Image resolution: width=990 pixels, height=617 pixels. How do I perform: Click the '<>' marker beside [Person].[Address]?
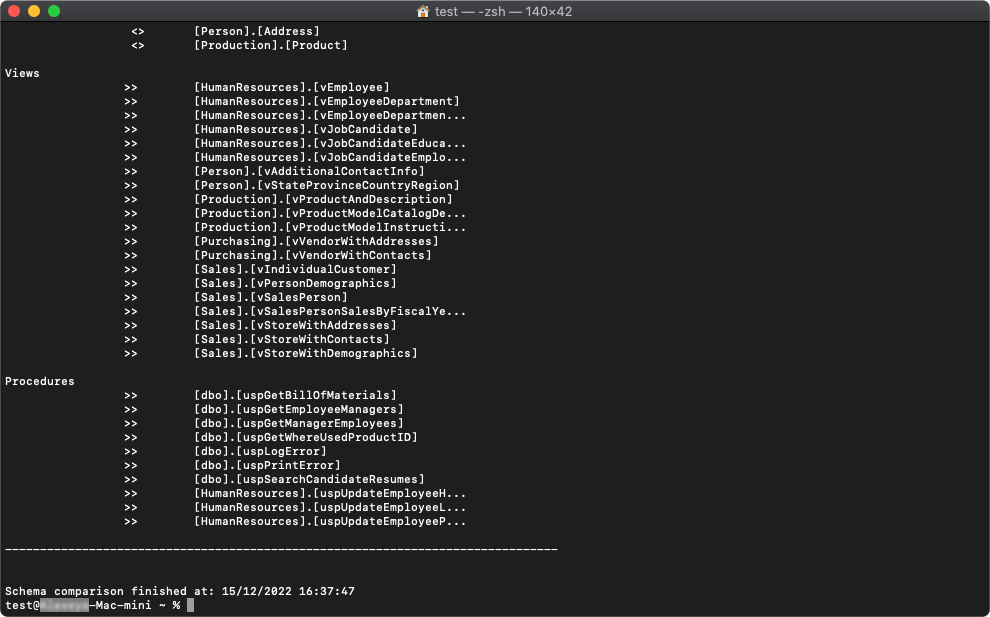pyautogui.click(x=138, y=31)
